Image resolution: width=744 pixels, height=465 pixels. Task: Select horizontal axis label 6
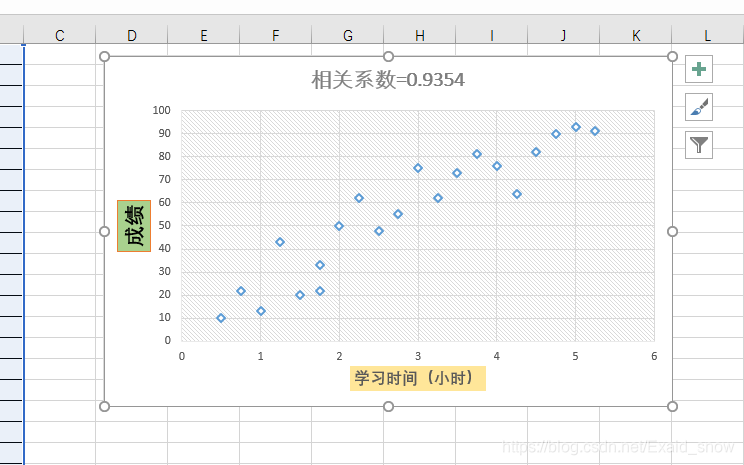(x=654, y=356)
